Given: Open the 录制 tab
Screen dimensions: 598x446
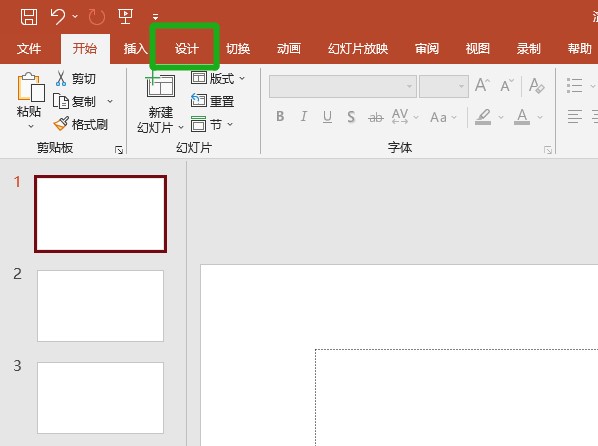Looking at the screenshot, I should [x=529, y=48].
